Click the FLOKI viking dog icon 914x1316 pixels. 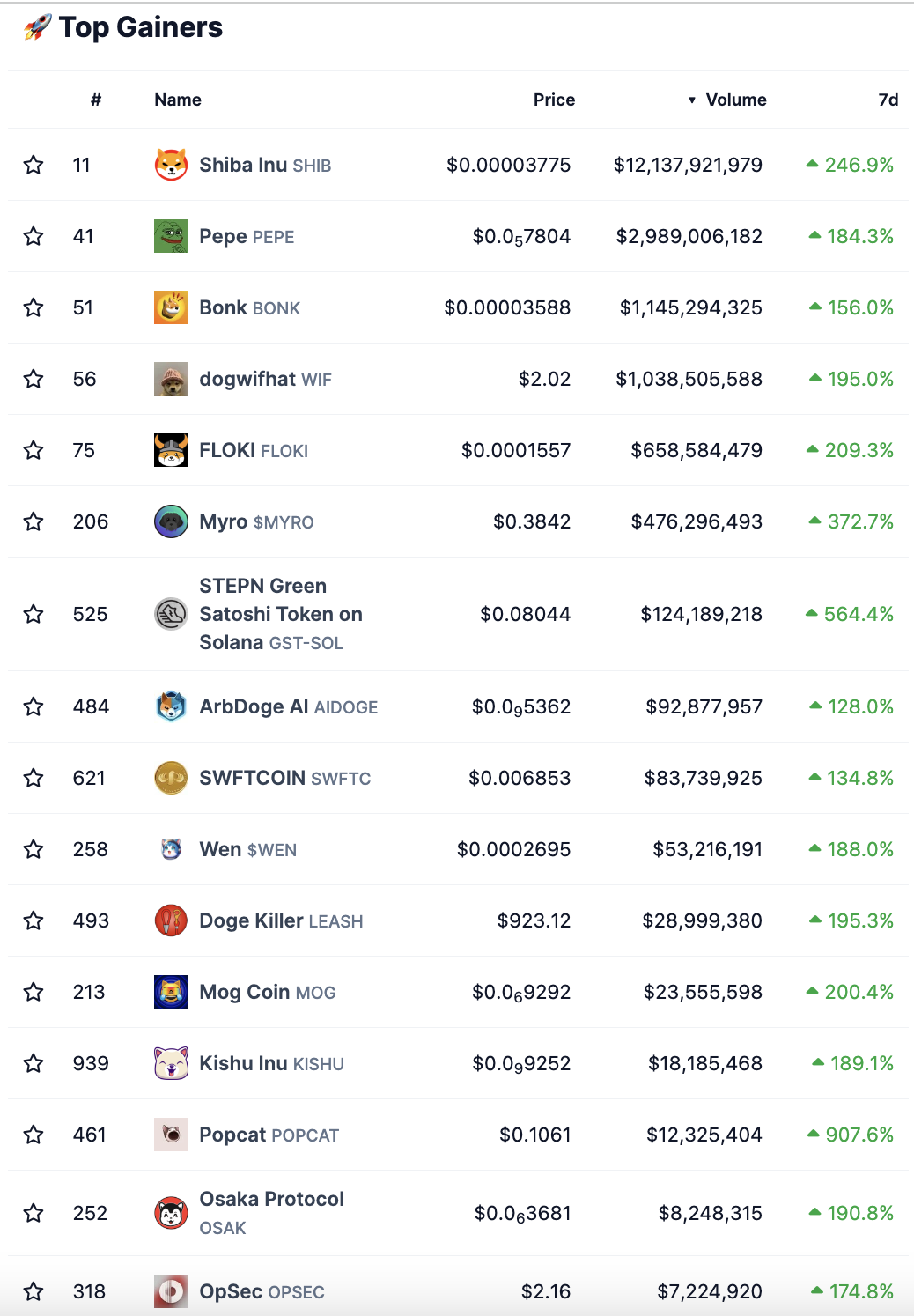click(171, 450)
